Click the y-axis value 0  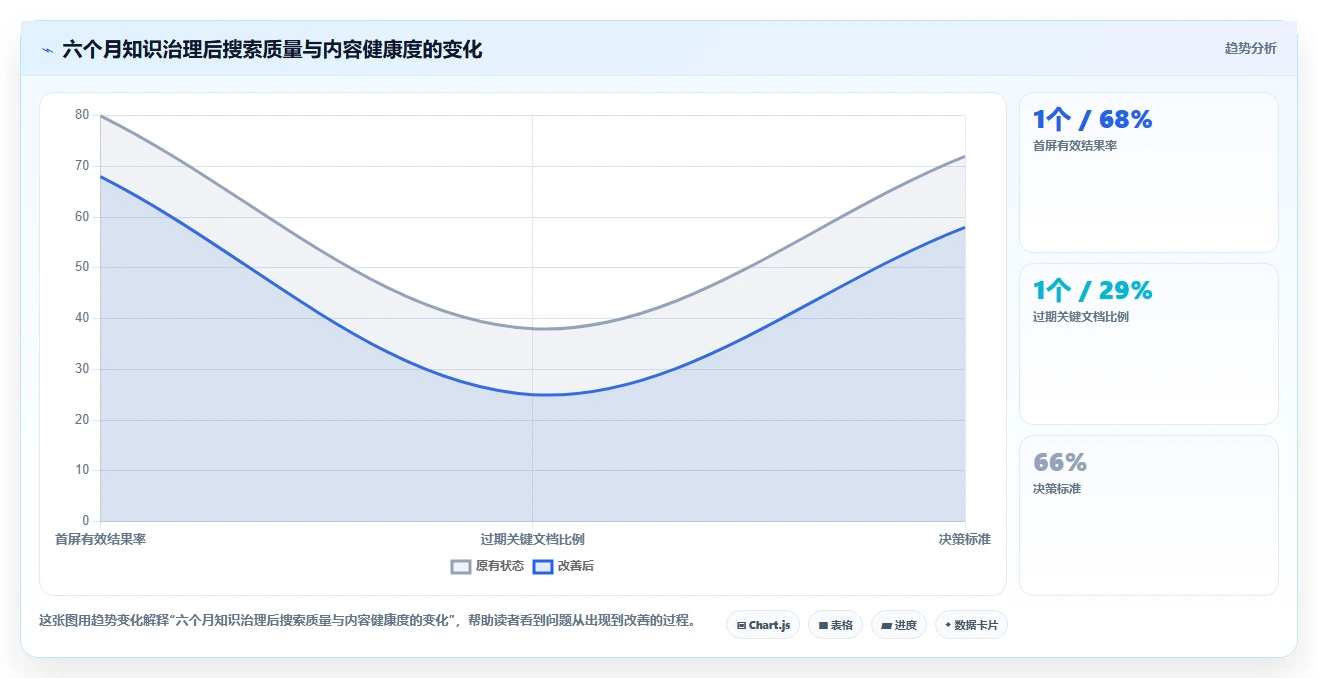point(85,521)
